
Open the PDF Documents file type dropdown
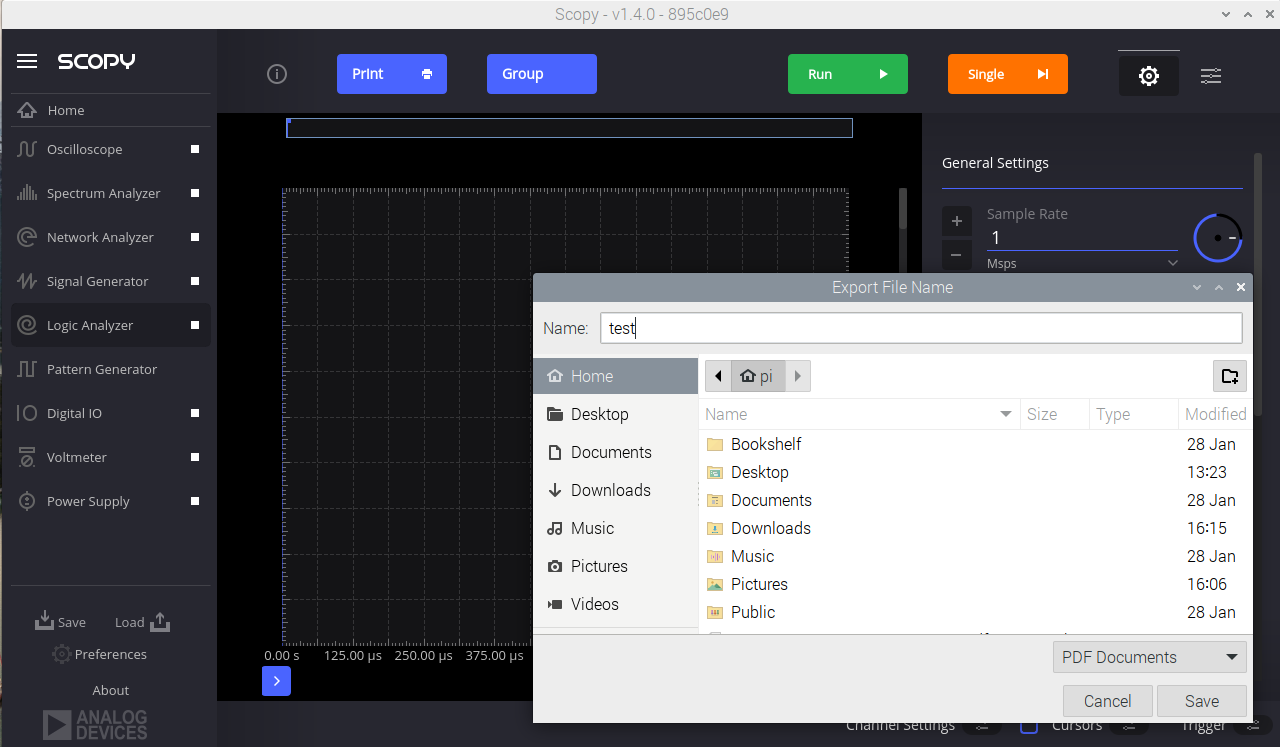pyautogui.click(x=1150, y=657)
